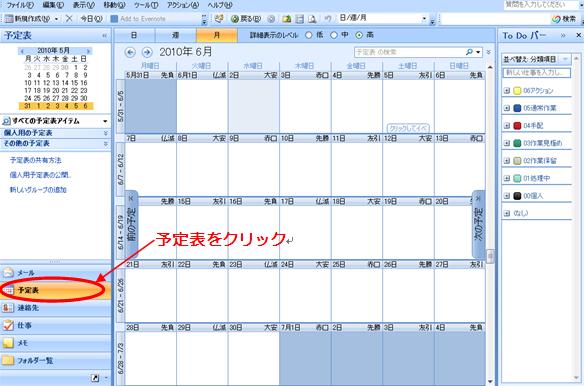Open メール in navigation pane

coord(56,273)
